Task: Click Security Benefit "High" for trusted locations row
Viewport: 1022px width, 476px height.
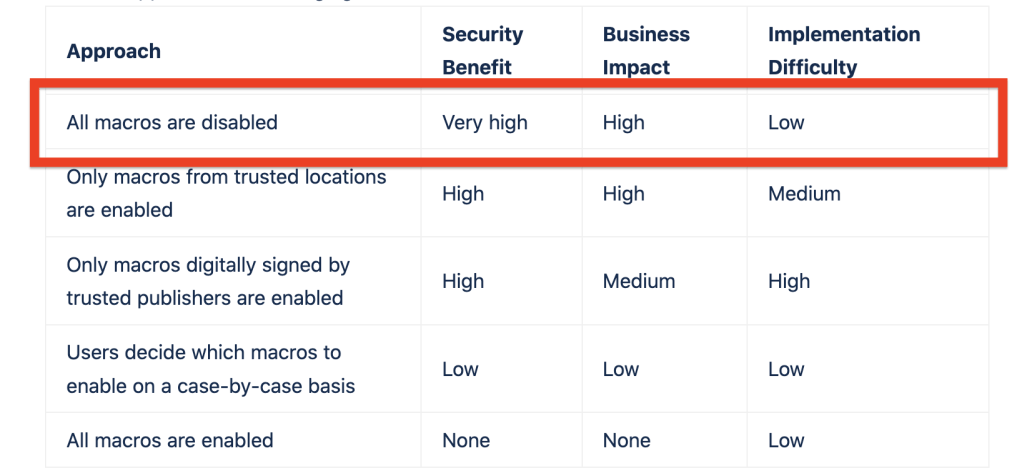Action: pos(463,194)
